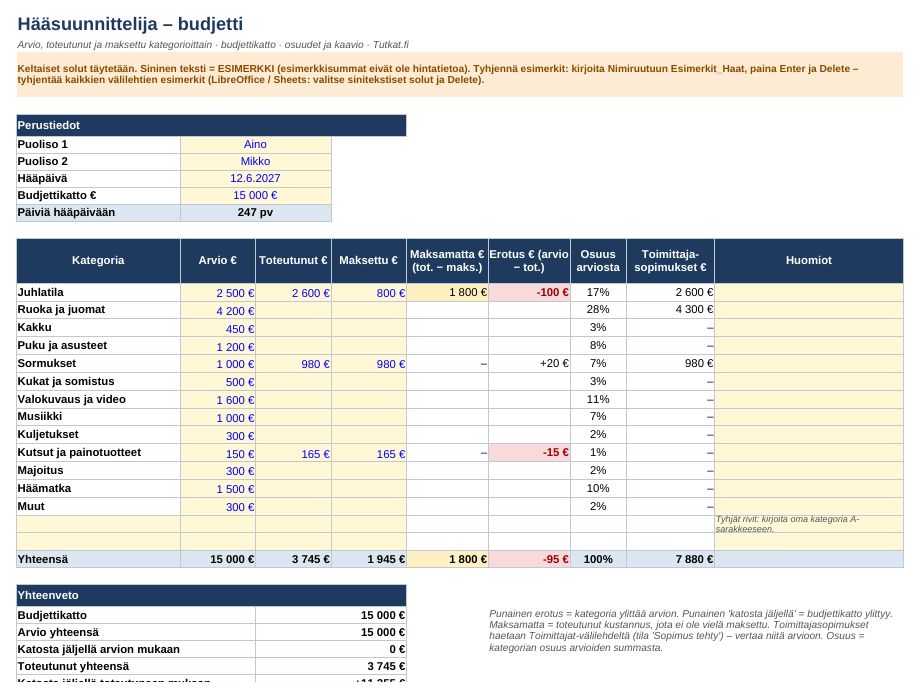Select Ruoka ja juomat contracts cell "4 300 €"

[670, 310]
